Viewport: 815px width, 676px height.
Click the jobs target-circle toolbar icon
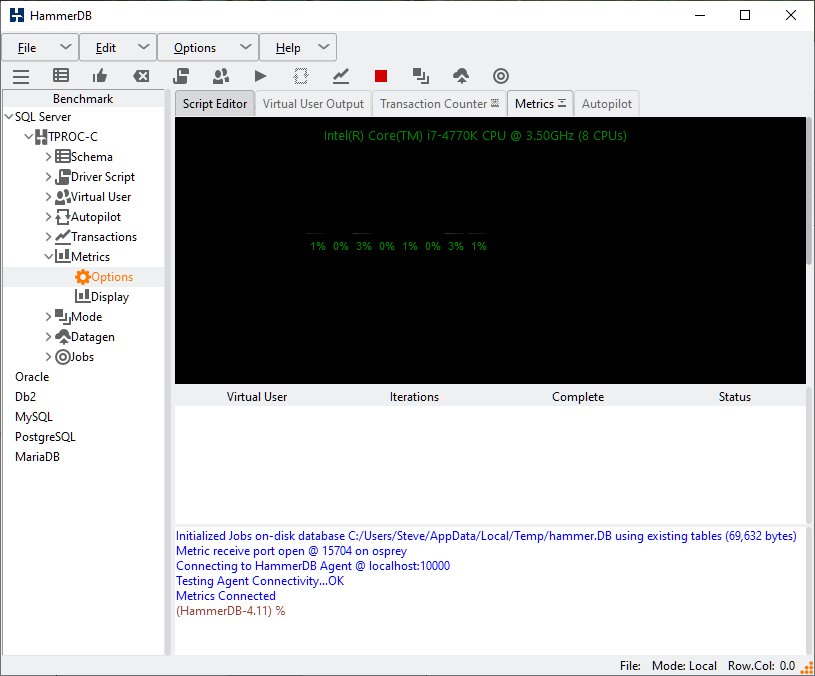(x=501, y=76)
